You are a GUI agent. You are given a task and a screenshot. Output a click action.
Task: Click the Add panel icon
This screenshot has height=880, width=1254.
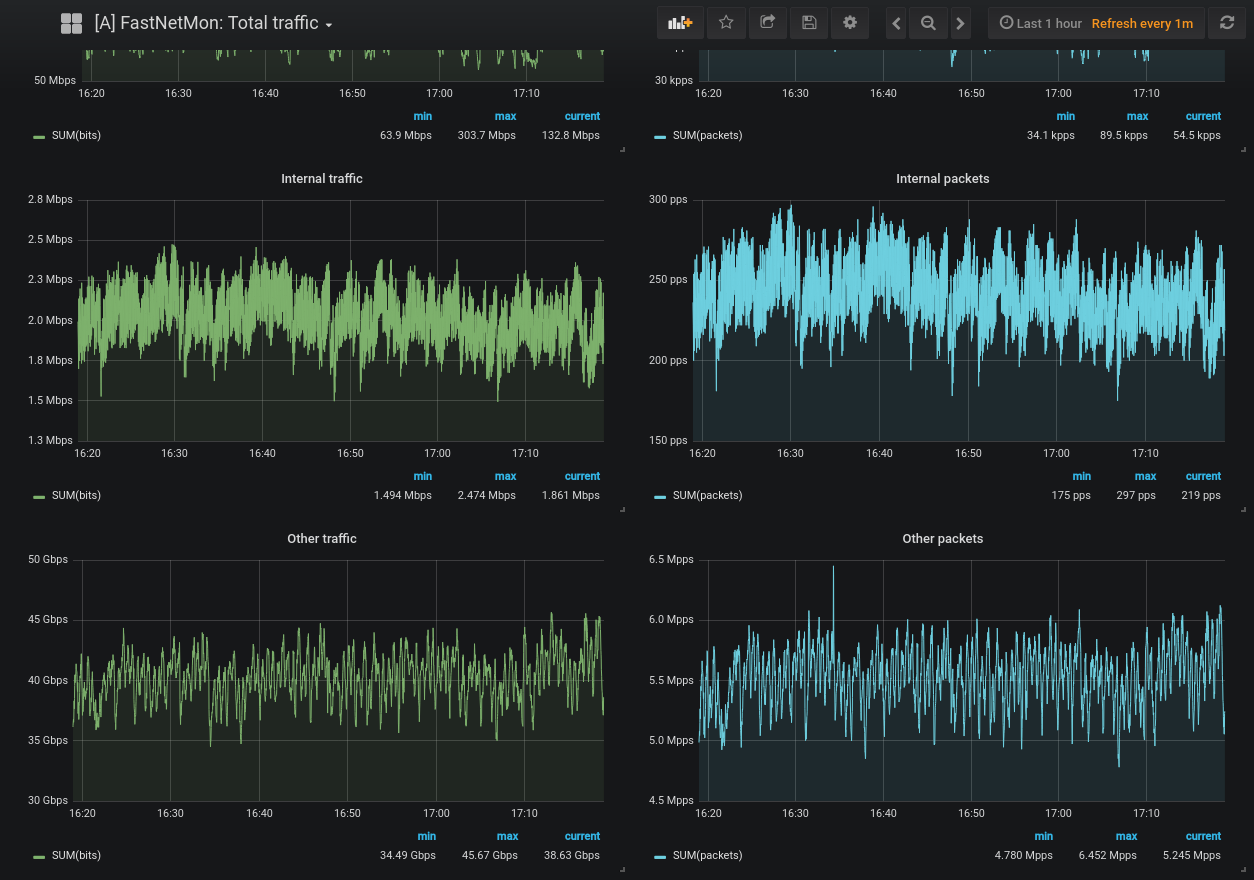[x=680, y=23]
